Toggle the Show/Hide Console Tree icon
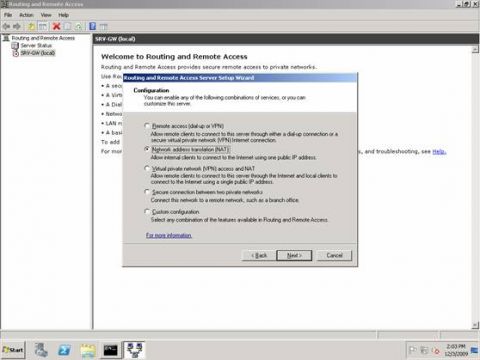This screenshot has height=360, width=480. click(x=43, y=26)
